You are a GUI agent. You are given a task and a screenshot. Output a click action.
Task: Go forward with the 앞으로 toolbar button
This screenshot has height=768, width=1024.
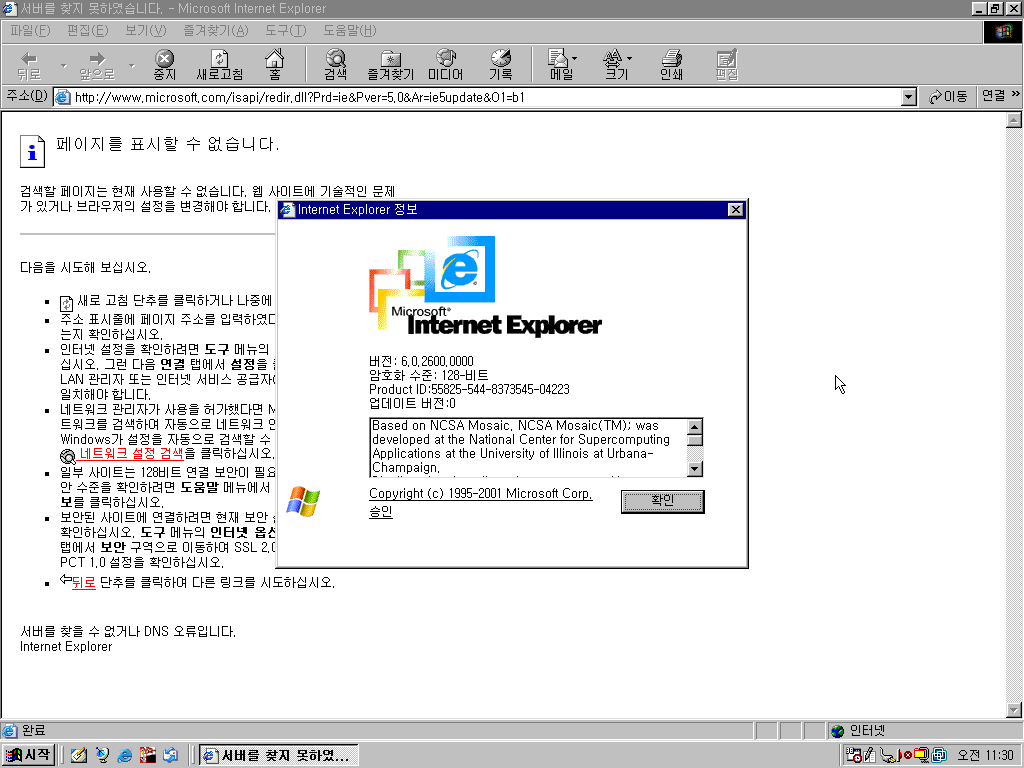click(97, 65)
